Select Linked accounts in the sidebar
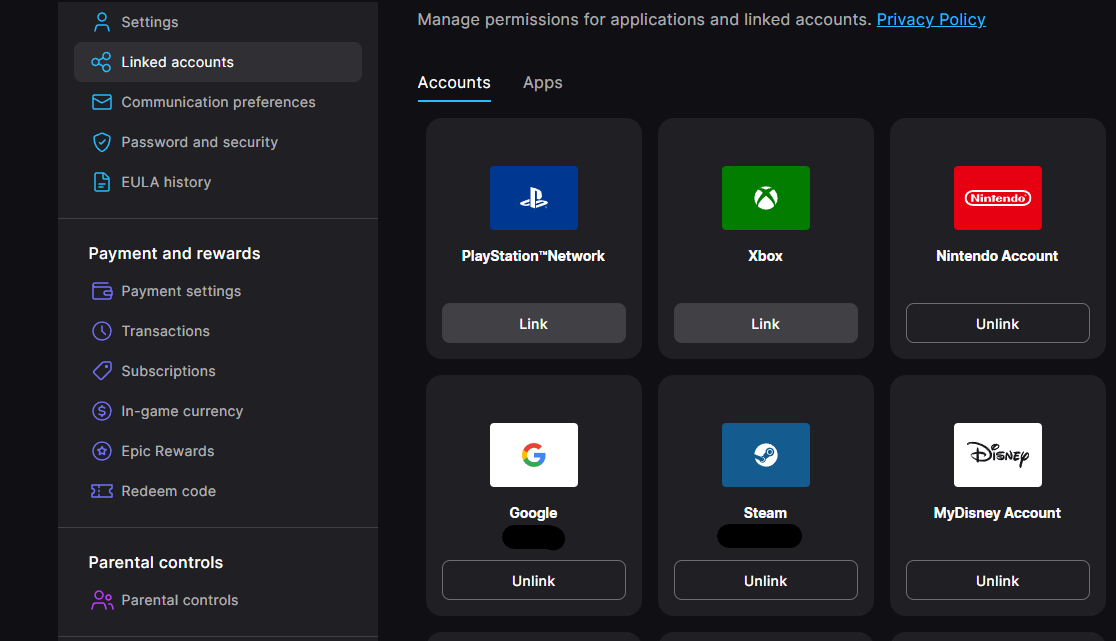 pyautogui.click(x=218, y=62)
